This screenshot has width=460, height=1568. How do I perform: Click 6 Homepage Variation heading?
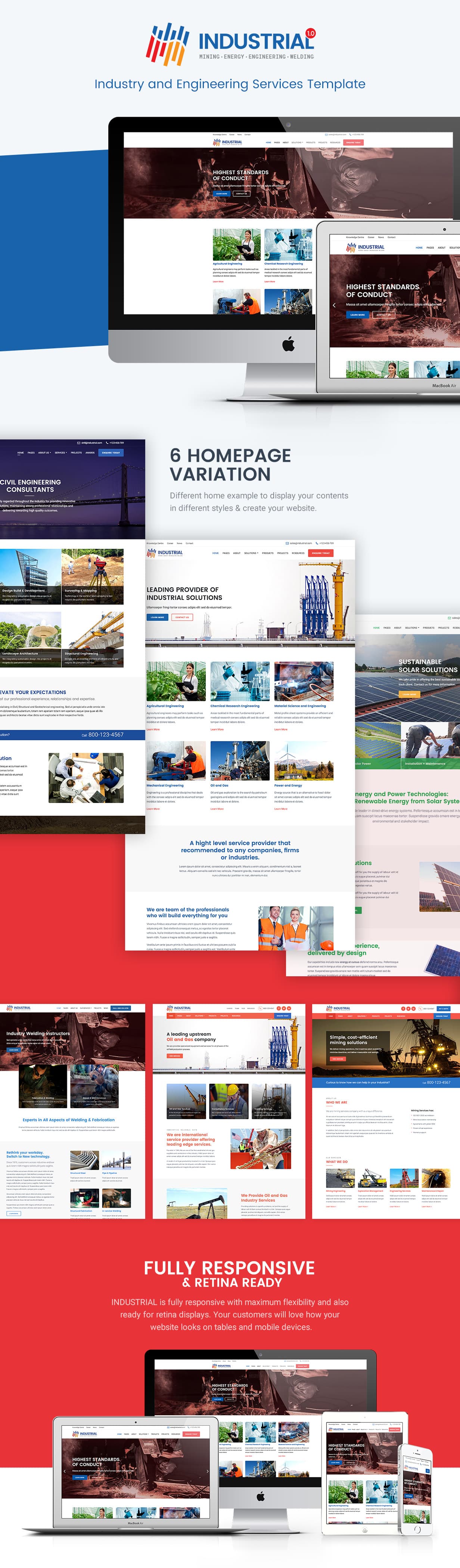230,464
